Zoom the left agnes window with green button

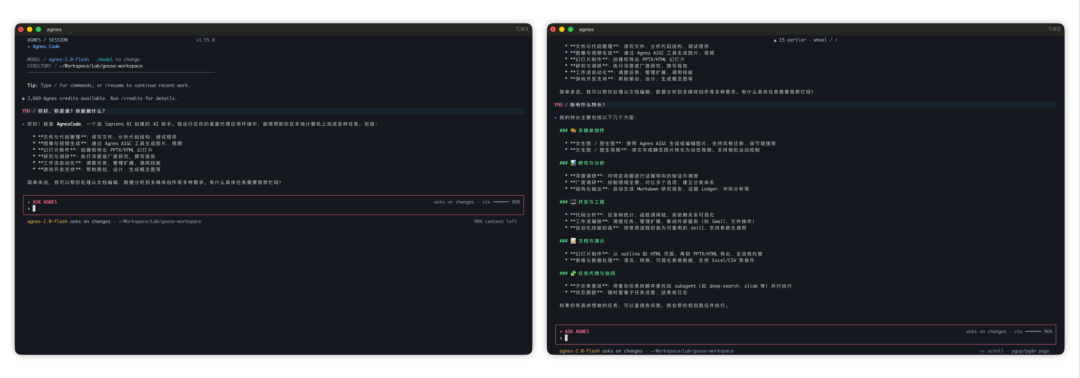coord(39,30)
